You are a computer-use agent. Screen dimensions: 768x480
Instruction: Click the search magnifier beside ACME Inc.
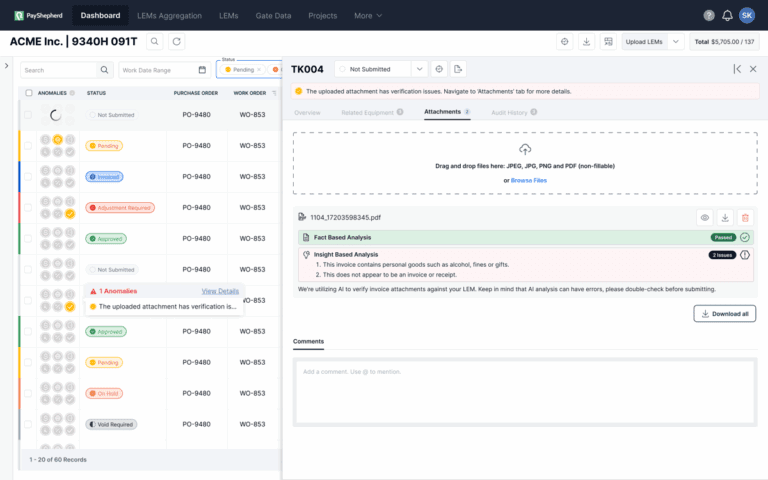pyautogui.click(x=155, y=42)
